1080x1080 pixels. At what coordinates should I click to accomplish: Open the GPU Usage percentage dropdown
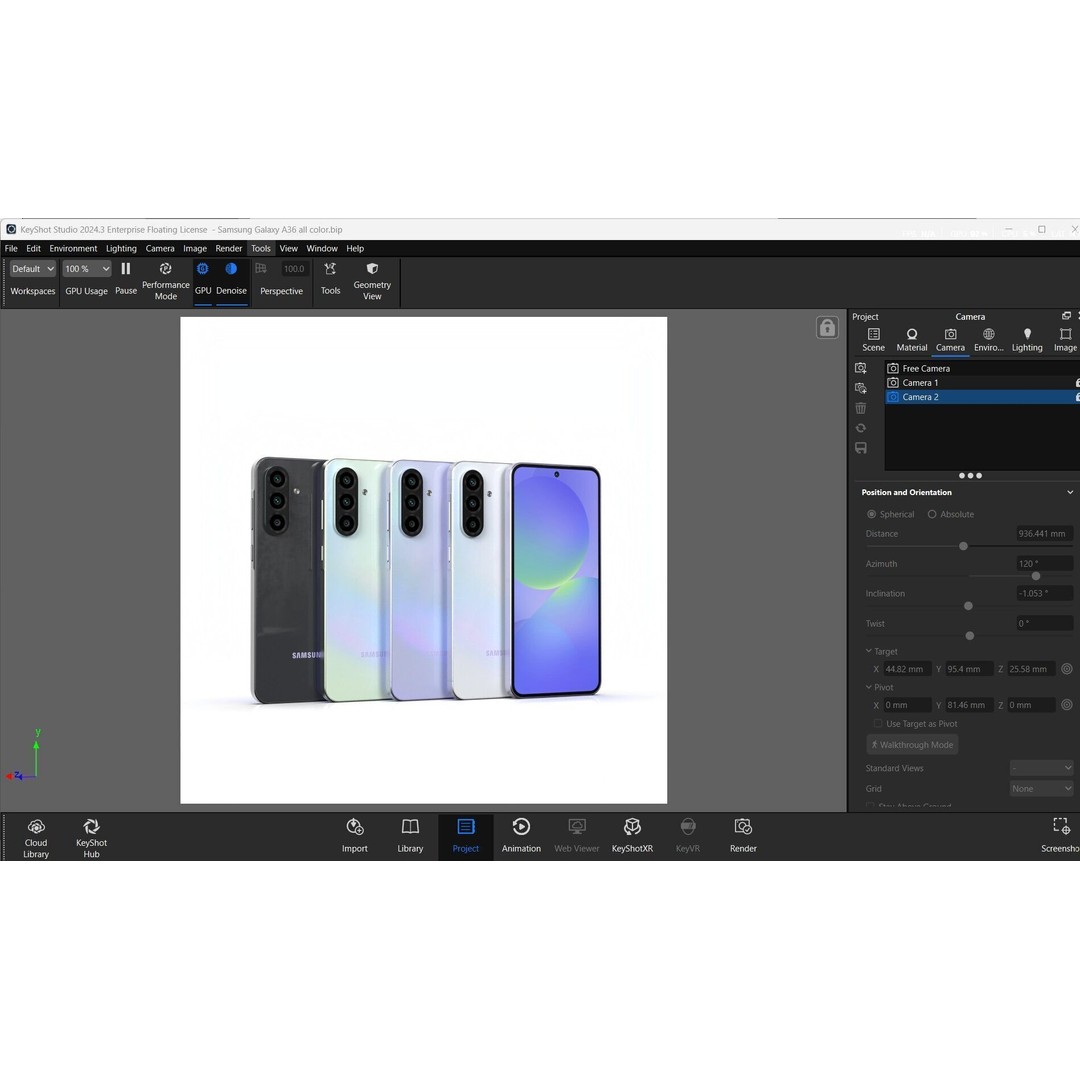click(87, 269)
